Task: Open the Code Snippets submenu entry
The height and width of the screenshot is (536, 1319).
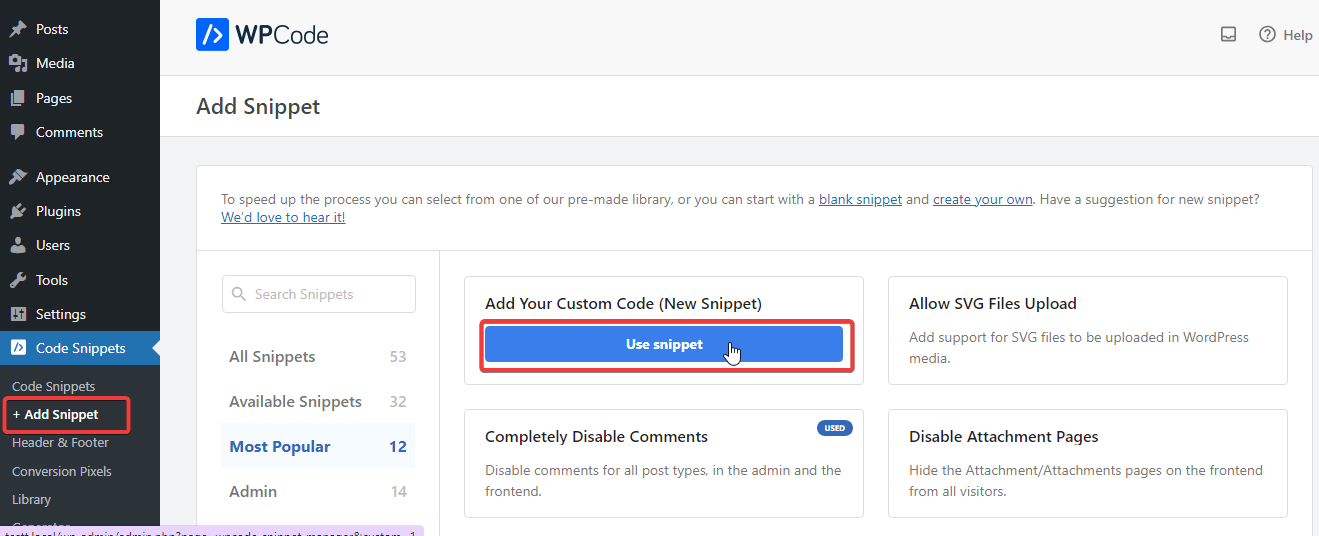Action: [54, 386]
